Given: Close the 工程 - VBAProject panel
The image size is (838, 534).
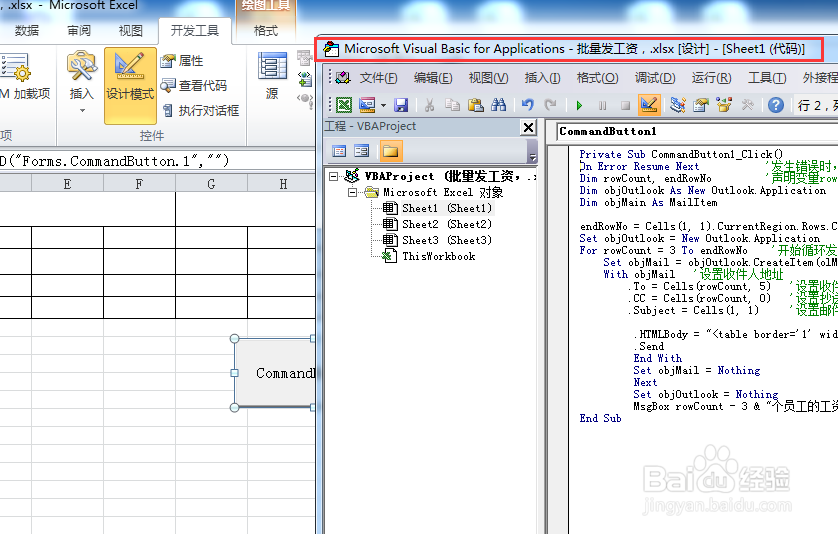Looking at the screenshot, I should point(528,127).
